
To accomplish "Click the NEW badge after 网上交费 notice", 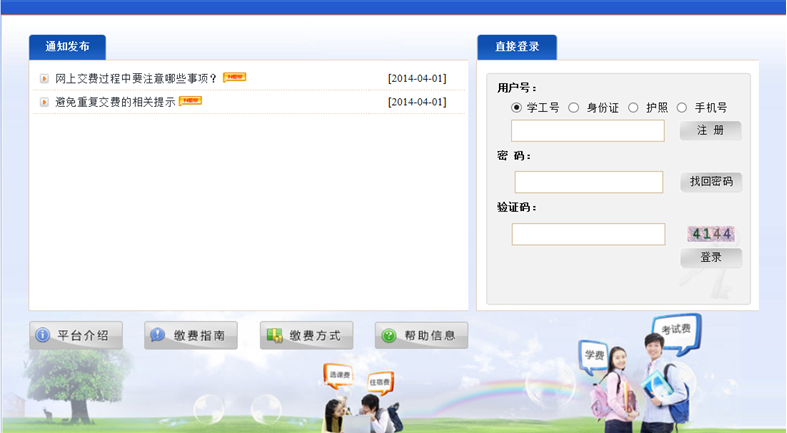I will [x=234, y=77].
